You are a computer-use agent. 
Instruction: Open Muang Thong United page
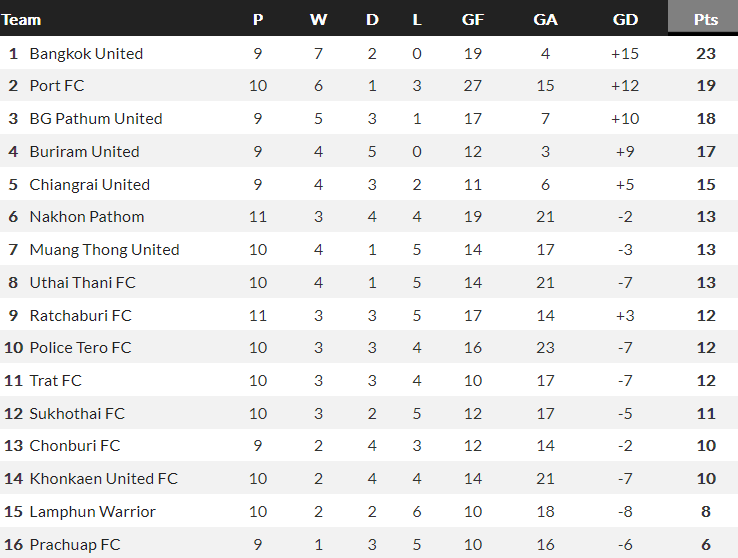point(104,250)
